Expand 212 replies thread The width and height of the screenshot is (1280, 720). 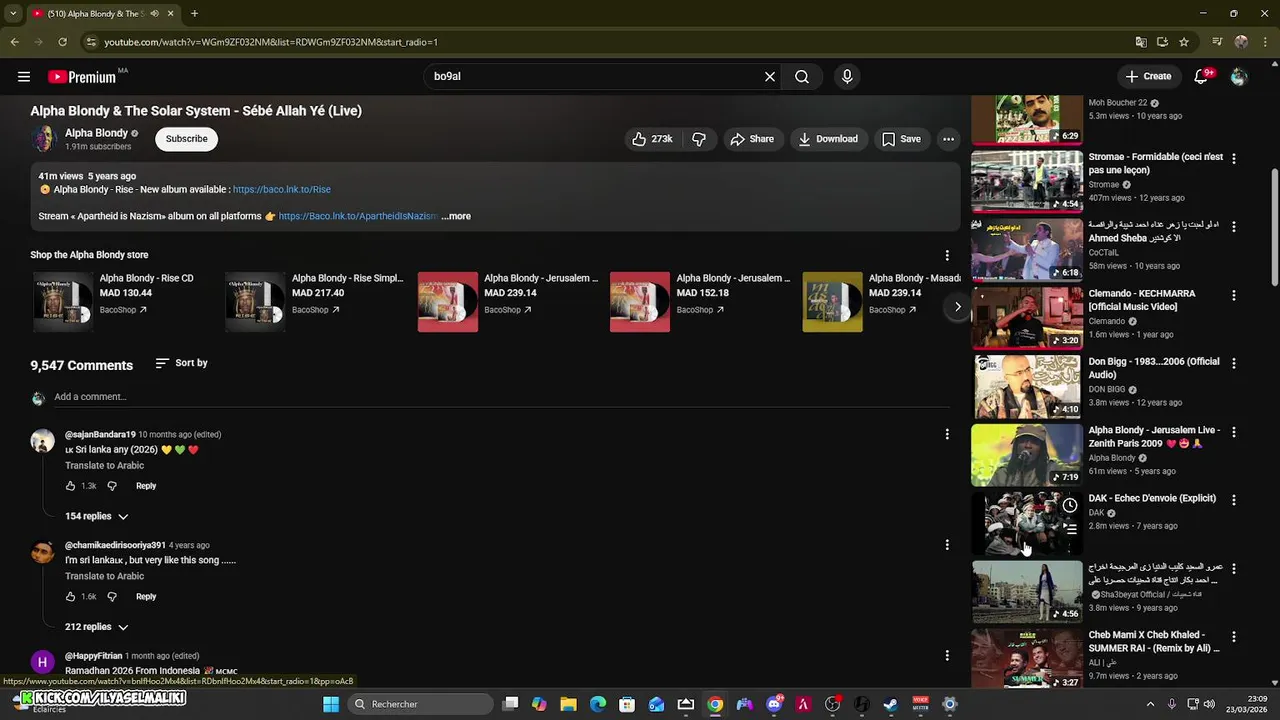[x=97, y=627]
